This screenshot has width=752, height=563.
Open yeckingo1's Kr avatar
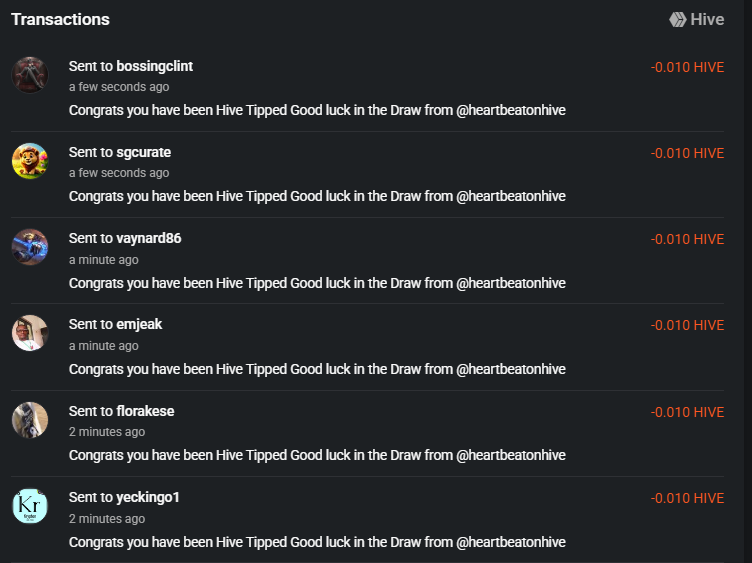pyautogui.click(x=30, y=506)
